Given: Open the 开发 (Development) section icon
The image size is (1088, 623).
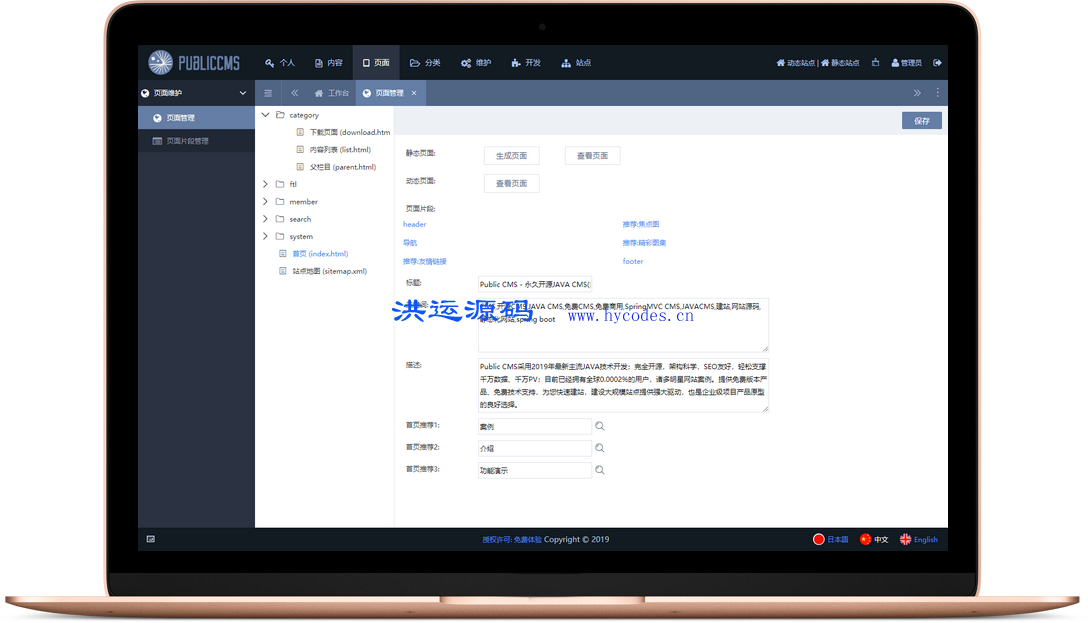Looking at the screenshot, I should pyautogui.click(x=515, y=62).
